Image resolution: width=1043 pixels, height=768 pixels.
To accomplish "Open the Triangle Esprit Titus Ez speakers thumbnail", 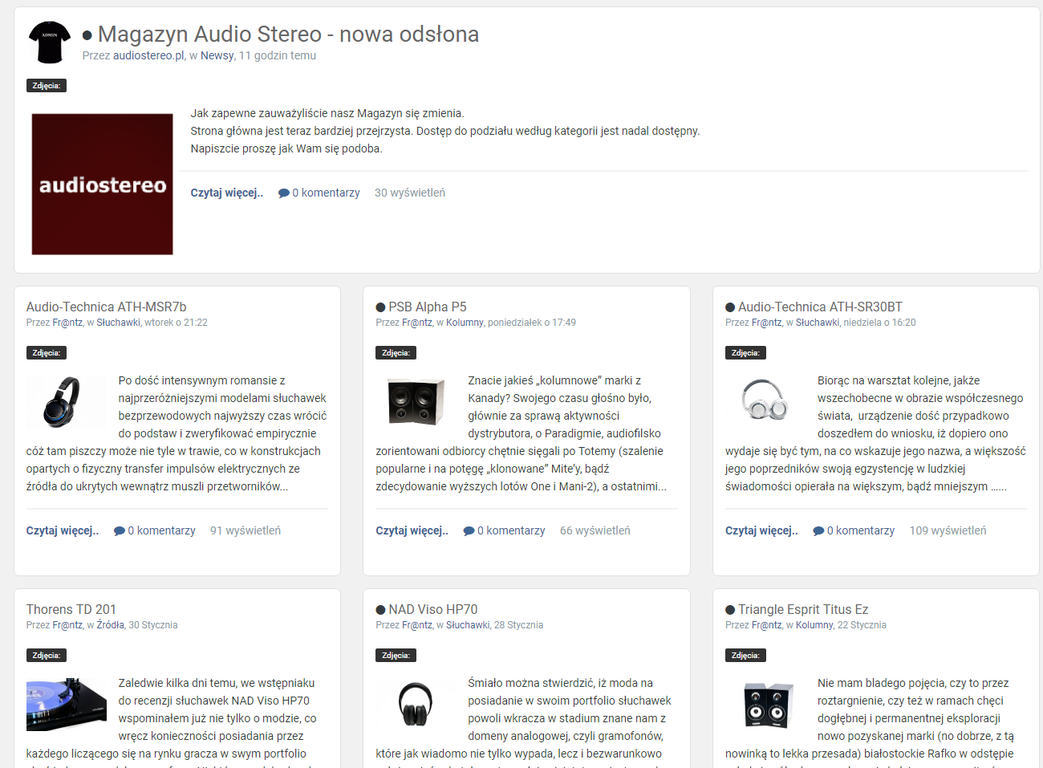I will pos(768,705).
